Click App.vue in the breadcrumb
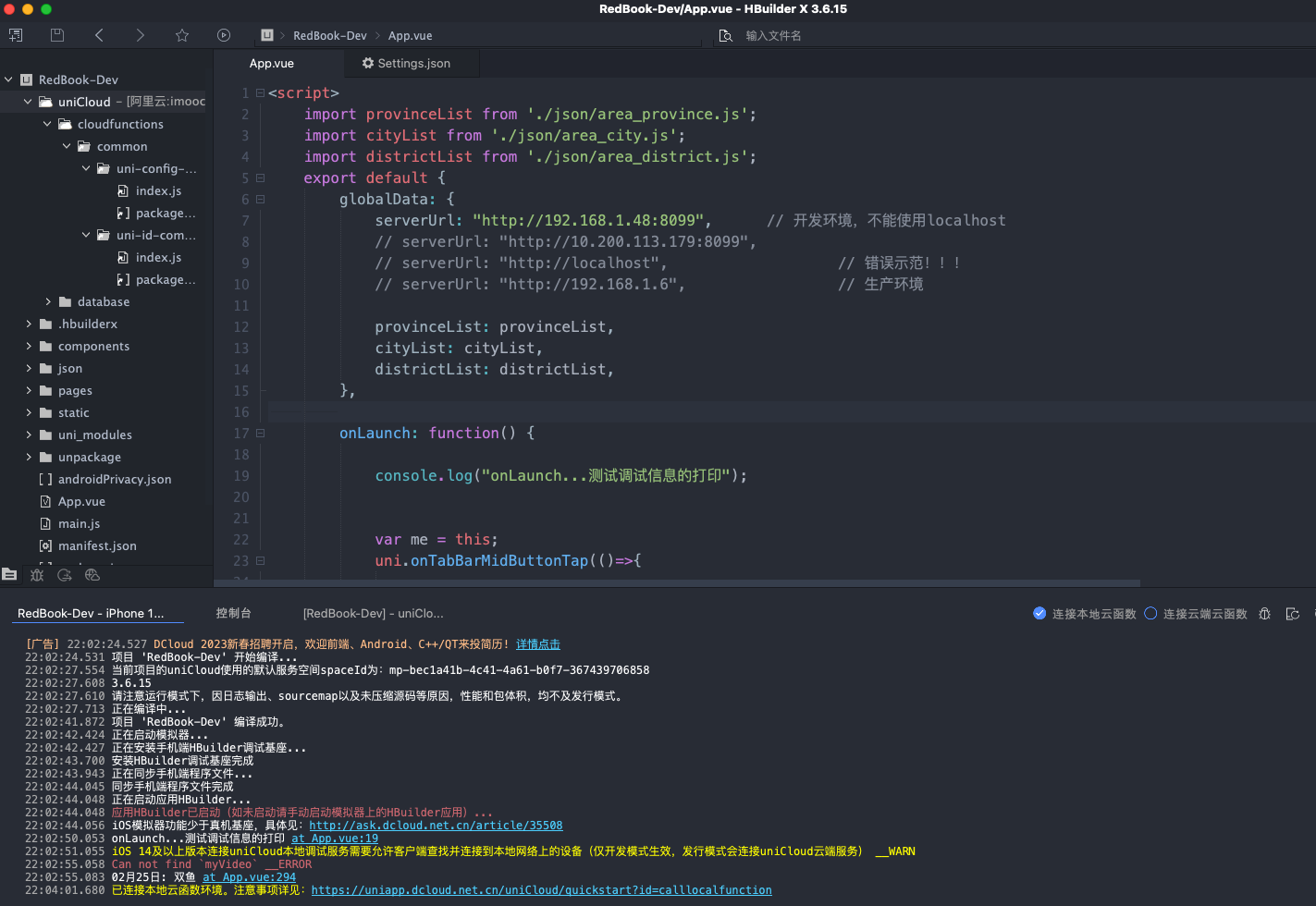1316x906 pixels. click(x=411, y=35)
